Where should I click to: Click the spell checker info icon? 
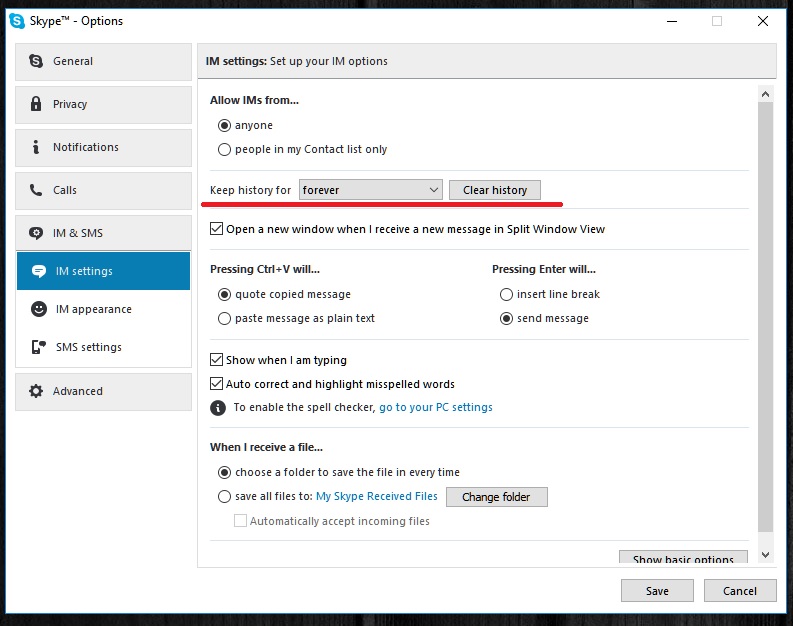click(x=218, y=408)
